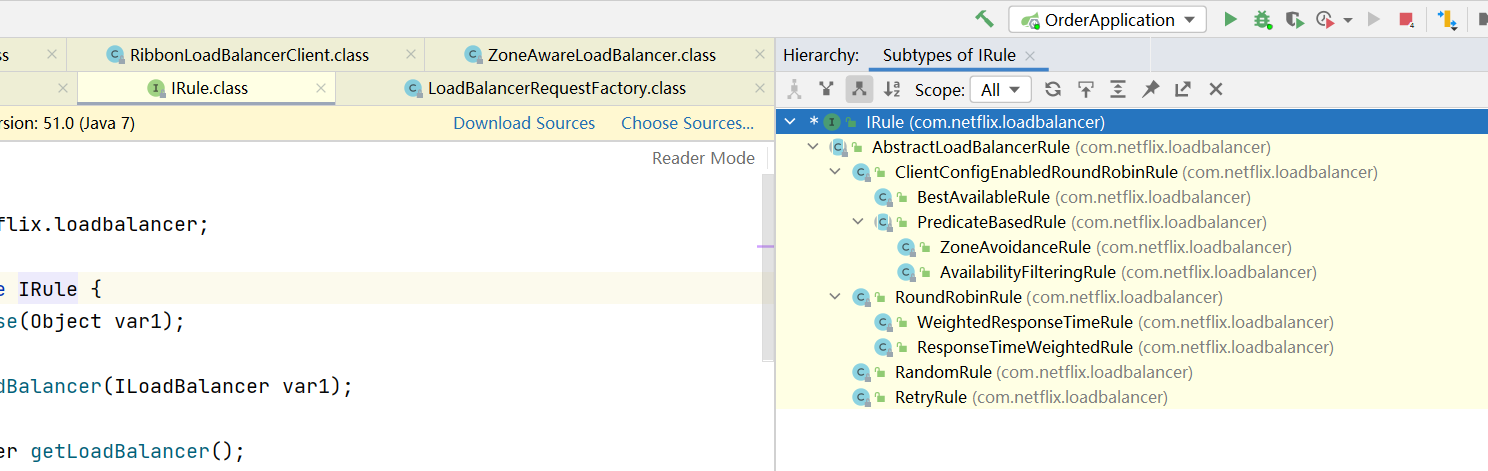Debug OrderApplication using the bug icon
1488x471 pixels.
click(1262, 19)
